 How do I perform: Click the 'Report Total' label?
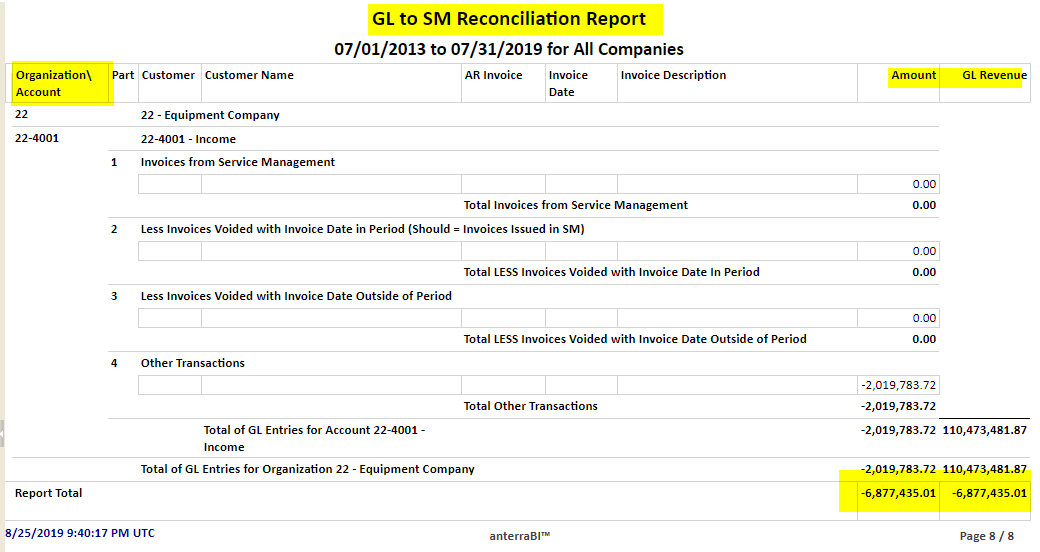[x=48, y=493]
